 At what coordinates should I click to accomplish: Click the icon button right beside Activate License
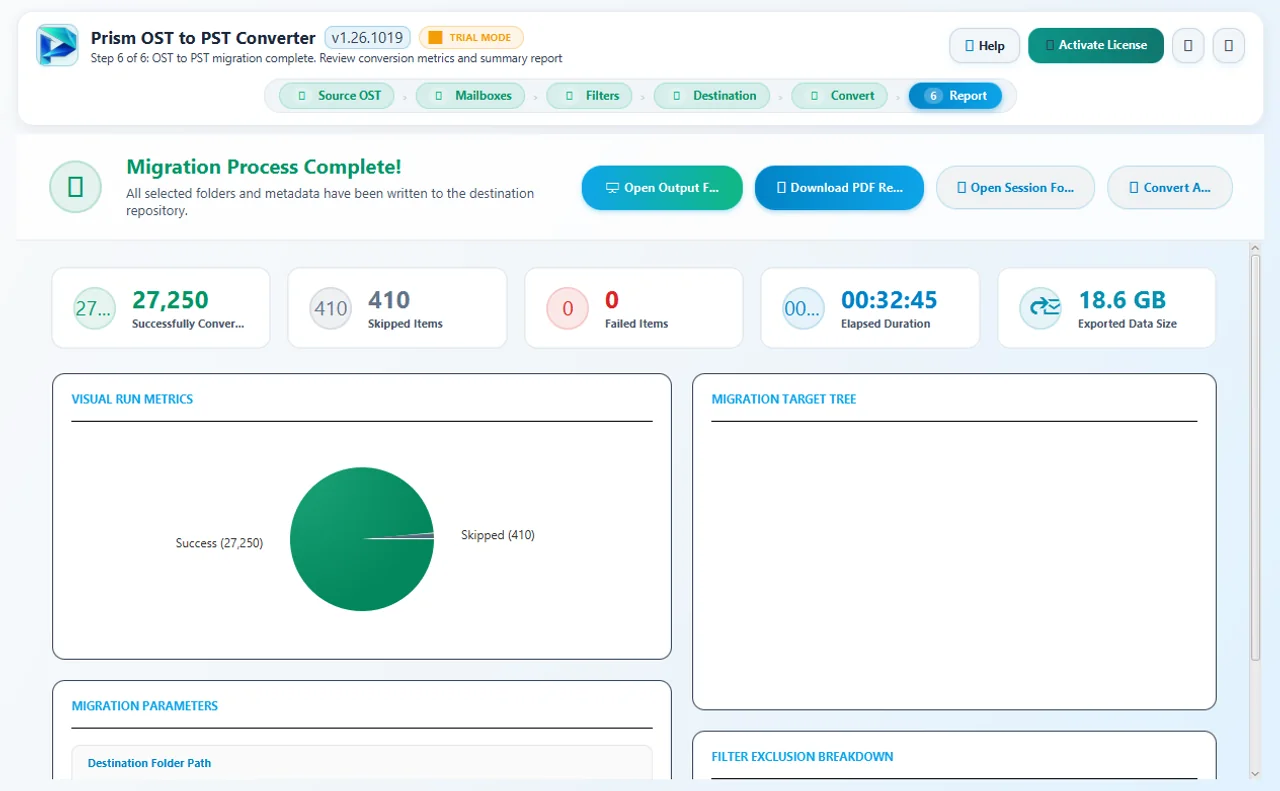coord(1188,46)
